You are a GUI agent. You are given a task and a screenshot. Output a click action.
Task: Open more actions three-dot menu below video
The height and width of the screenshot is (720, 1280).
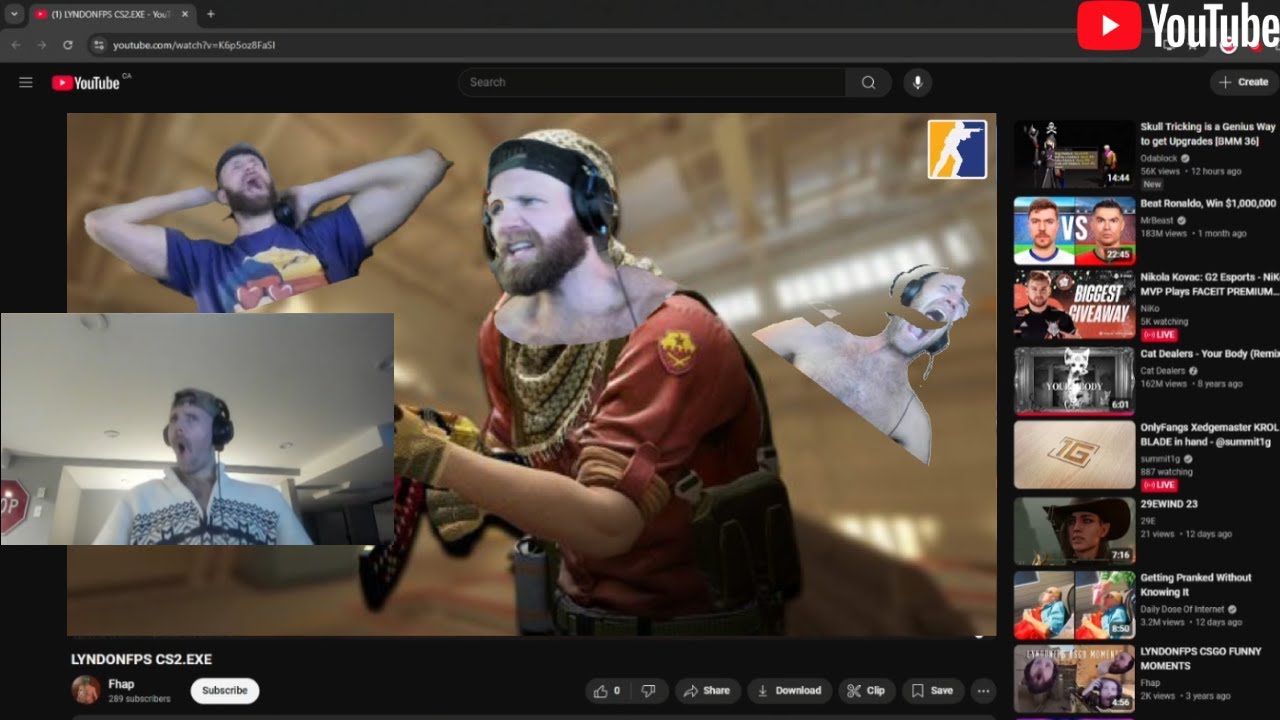click(983, 690)
